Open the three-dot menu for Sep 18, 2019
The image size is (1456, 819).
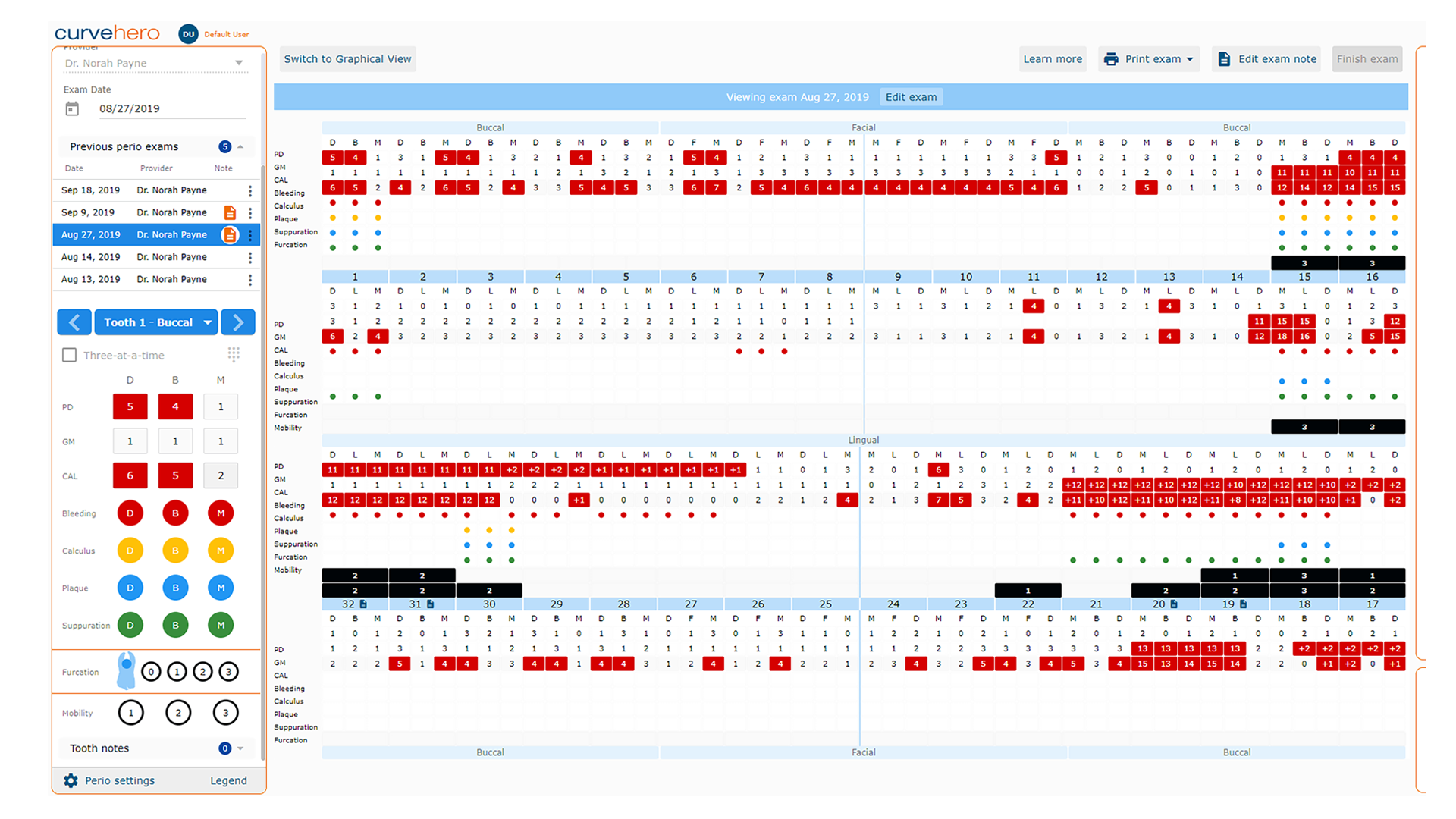point(250,190)
